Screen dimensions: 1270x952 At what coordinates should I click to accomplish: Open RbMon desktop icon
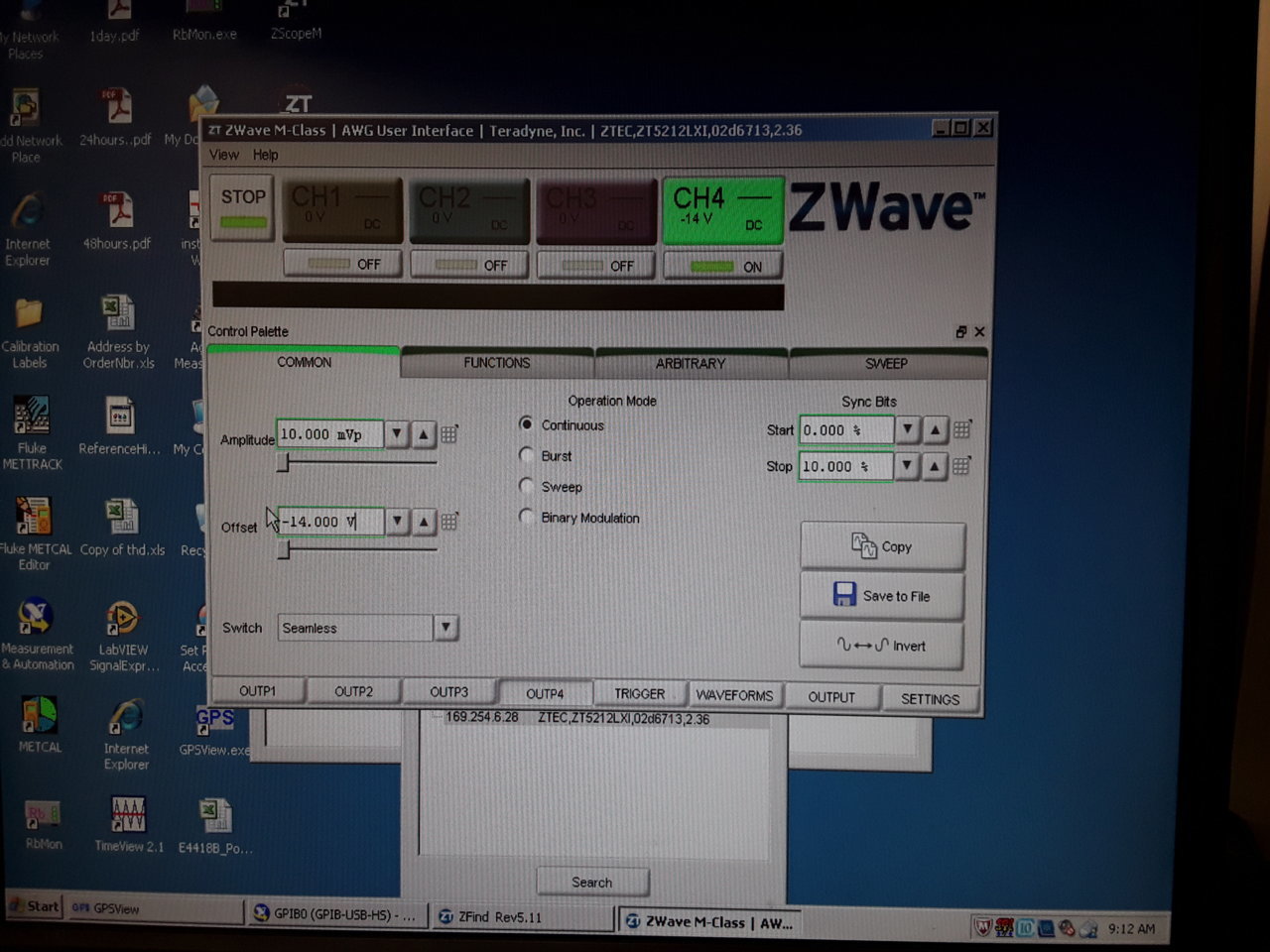[43, 825]
